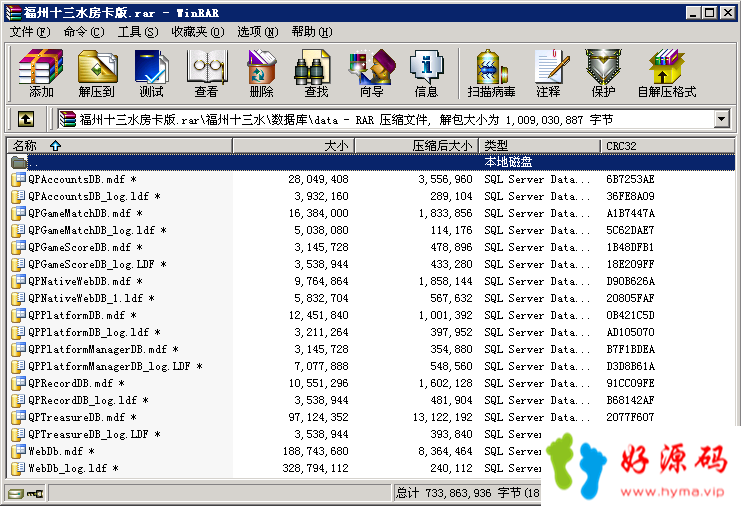Launch the Wizard (向导) tool
The height and width of the screenshot is (506, 741).
pyautogui.click(x=372, y=73)
